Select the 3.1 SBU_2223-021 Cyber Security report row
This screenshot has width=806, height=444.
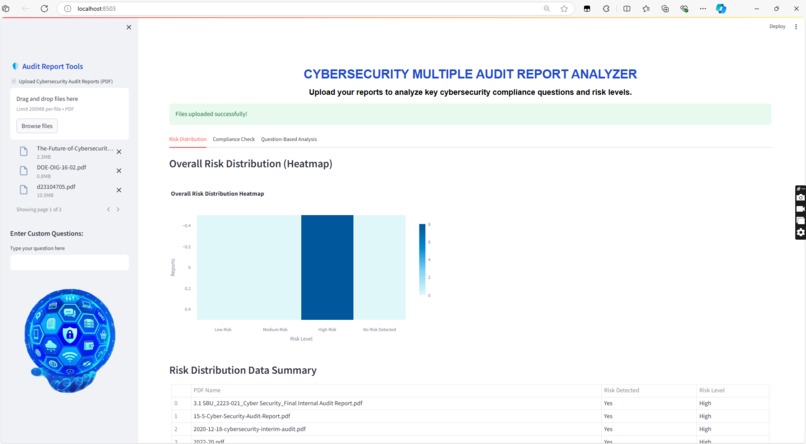470,403
